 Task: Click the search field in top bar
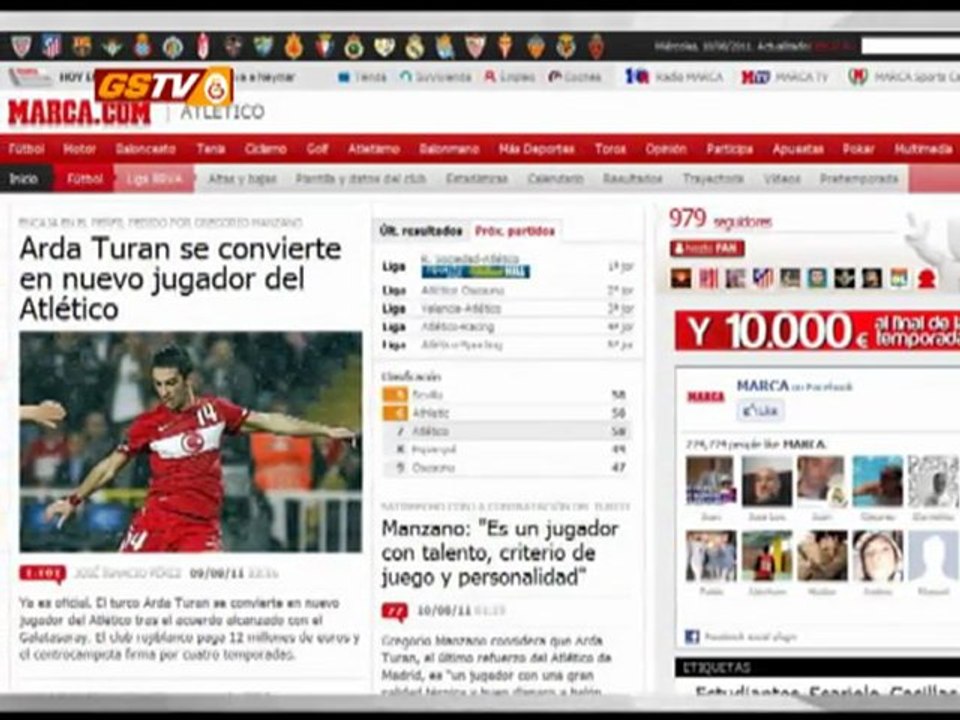910,46
